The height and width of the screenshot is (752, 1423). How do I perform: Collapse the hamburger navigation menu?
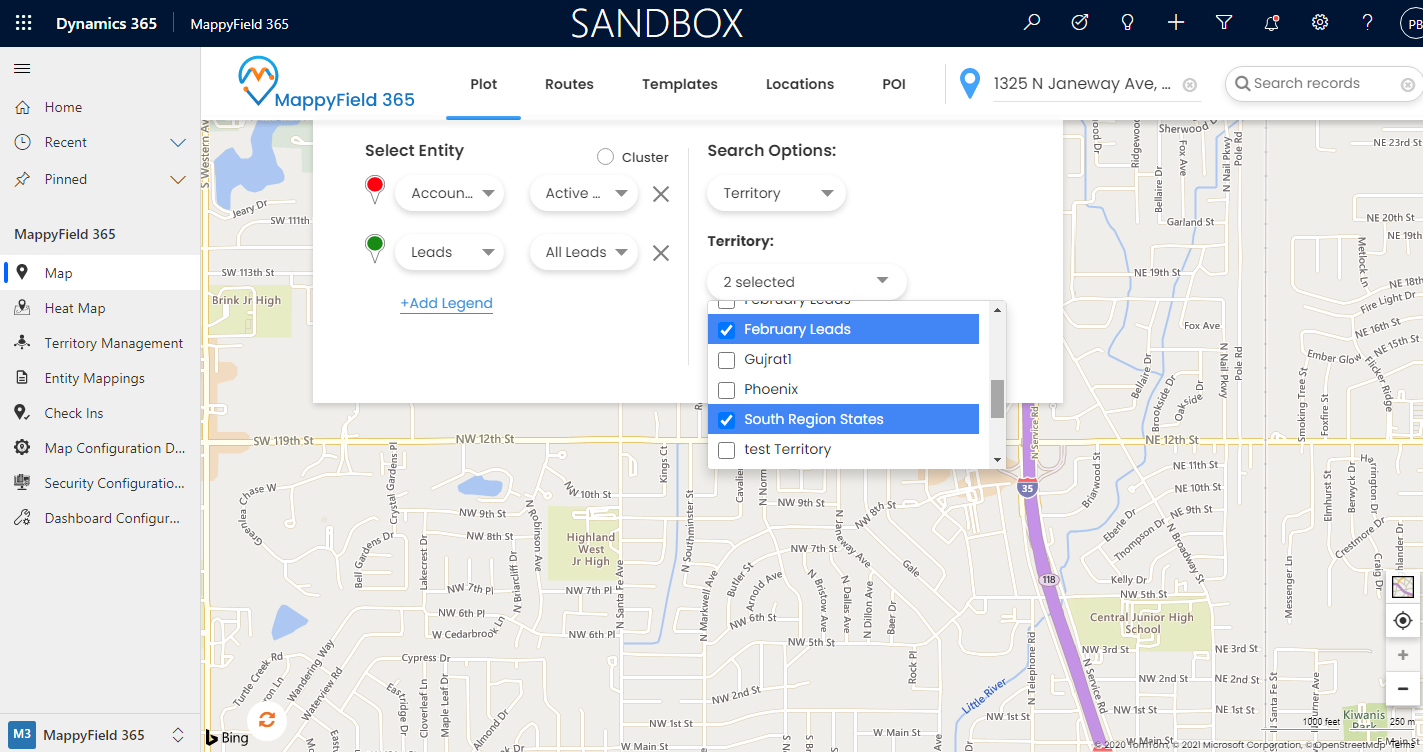tap(22, 69)
